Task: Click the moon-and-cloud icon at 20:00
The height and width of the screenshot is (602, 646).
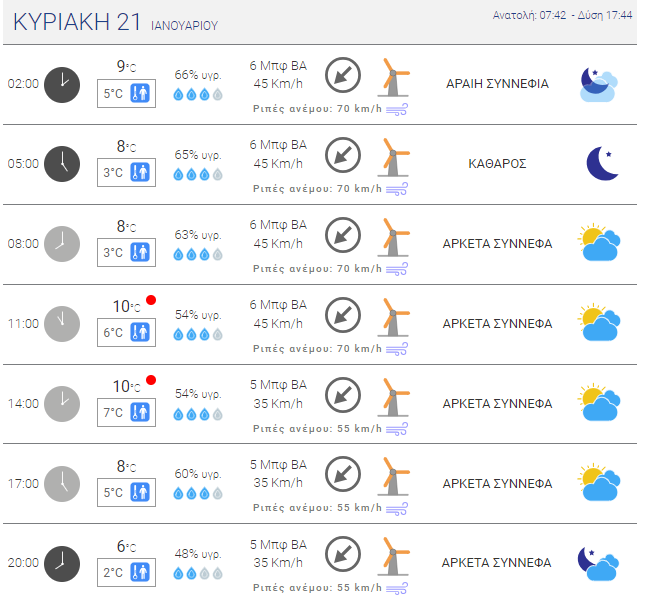Action: tap(598, 563)
